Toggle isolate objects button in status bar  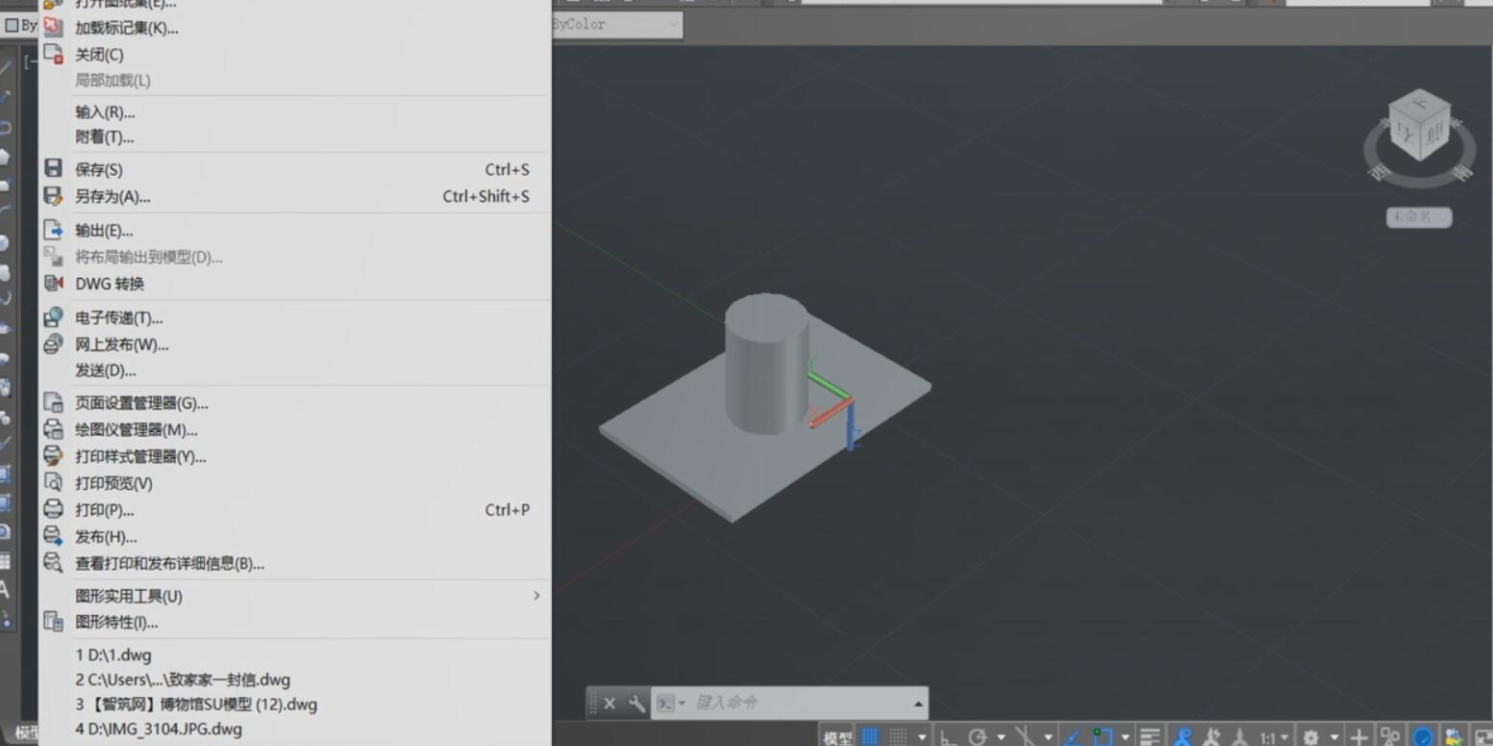pyautogui.click(x=1390, y=738)
